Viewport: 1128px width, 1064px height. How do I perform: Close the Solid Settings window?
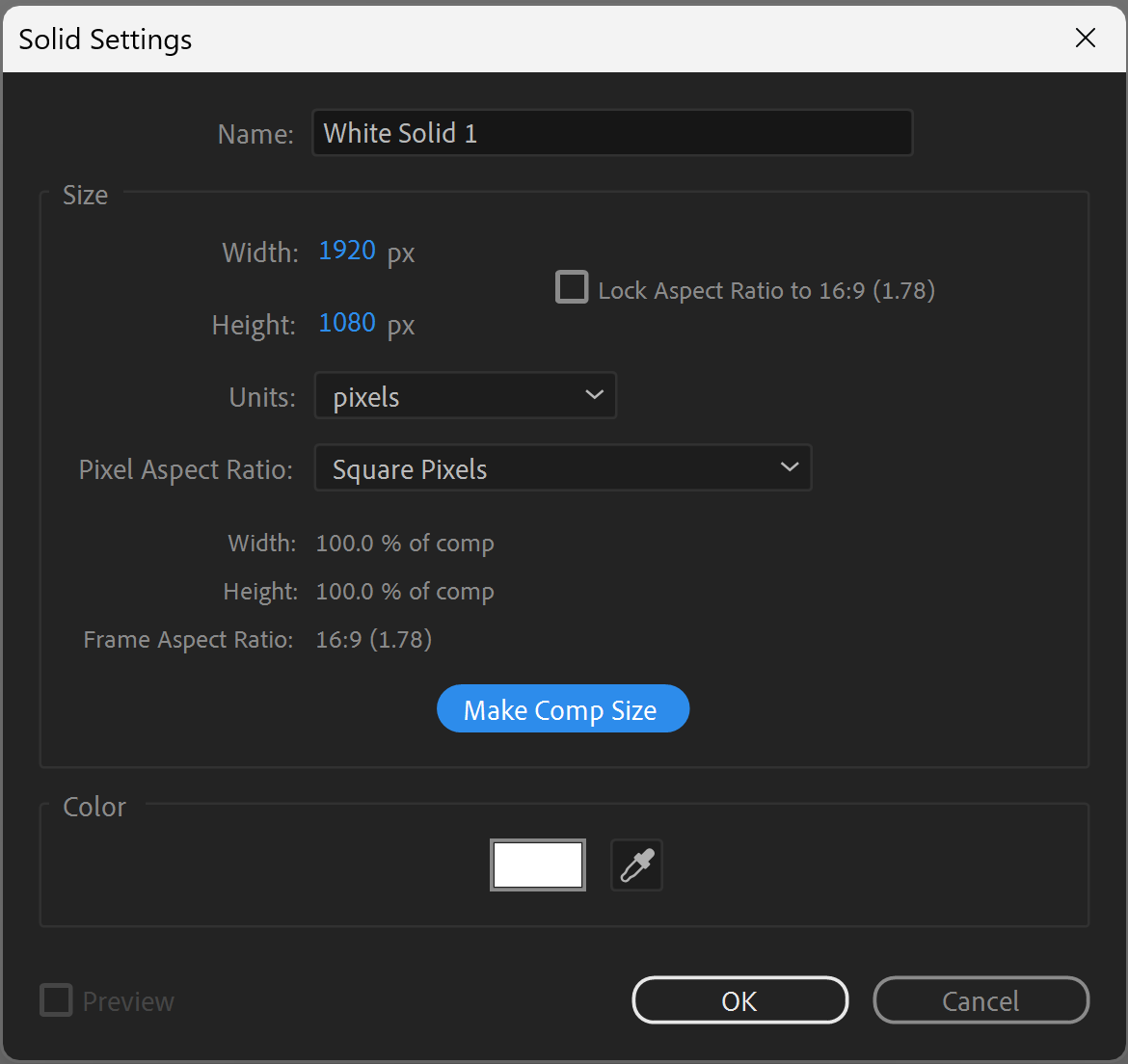(x=1085, y=39)
